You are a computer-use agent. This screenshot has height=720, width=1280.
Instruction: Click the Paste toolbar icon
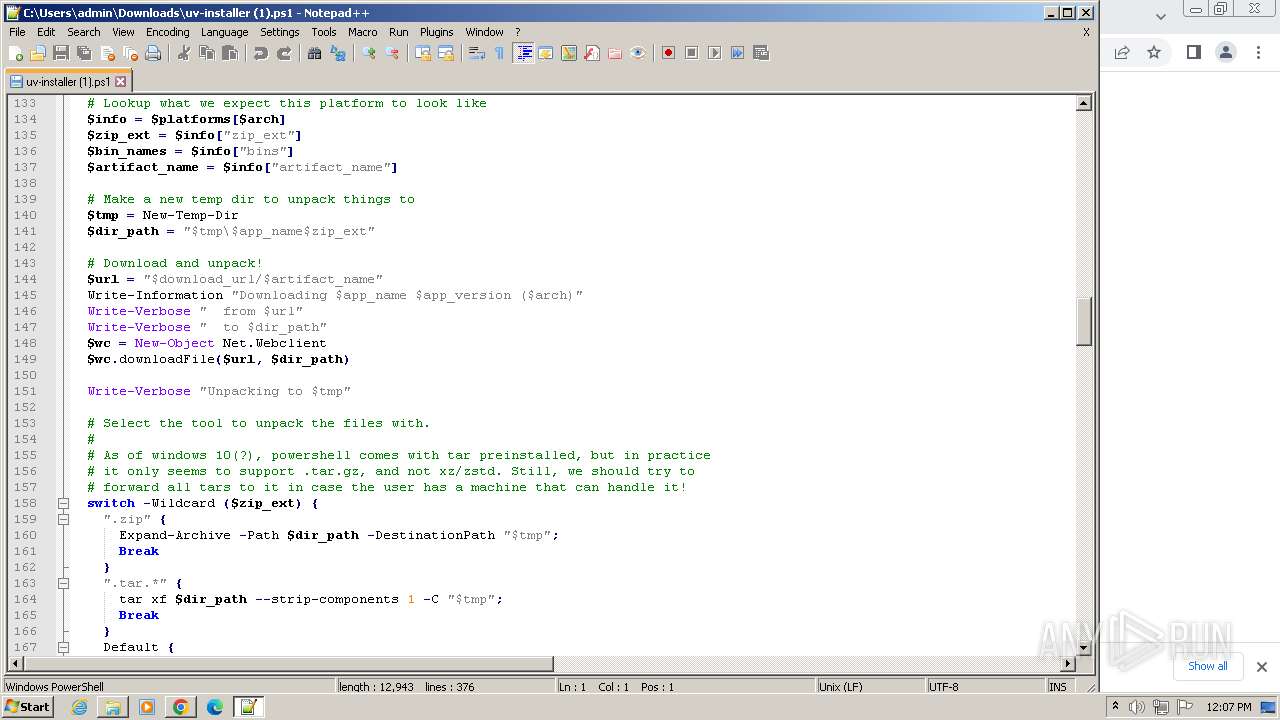click(x=230, y=53)
